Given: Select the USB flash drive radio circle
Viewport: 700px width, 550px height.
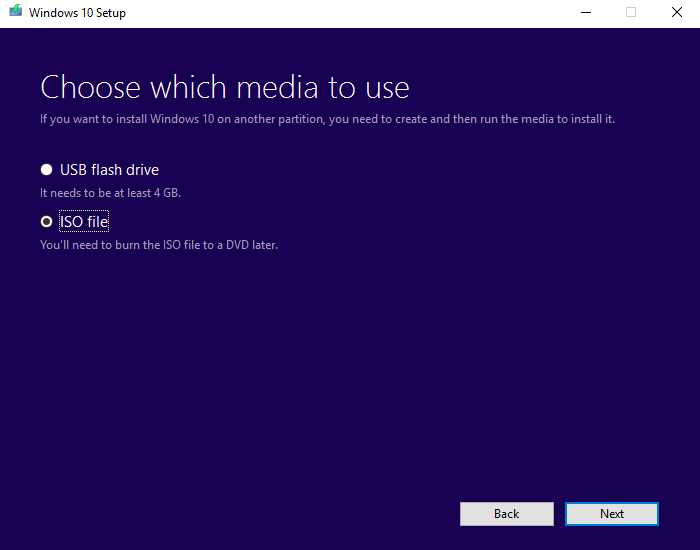Looking at the screenshot, I should [46, 170].
